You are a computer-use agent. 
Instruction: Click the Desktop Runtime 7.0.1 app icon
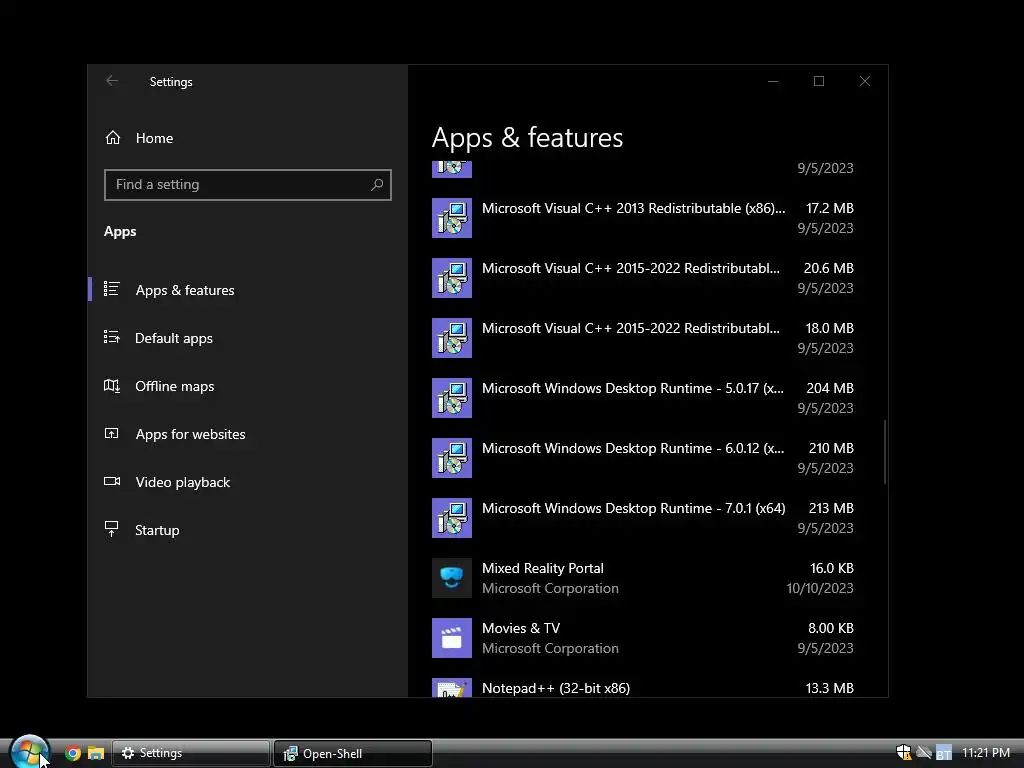452,519
